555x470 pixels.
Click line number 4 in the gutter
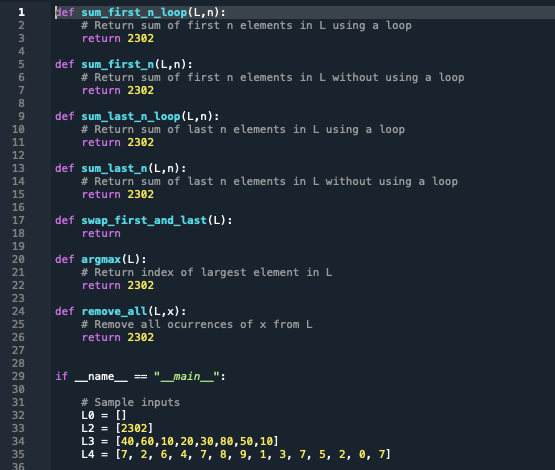21,51
